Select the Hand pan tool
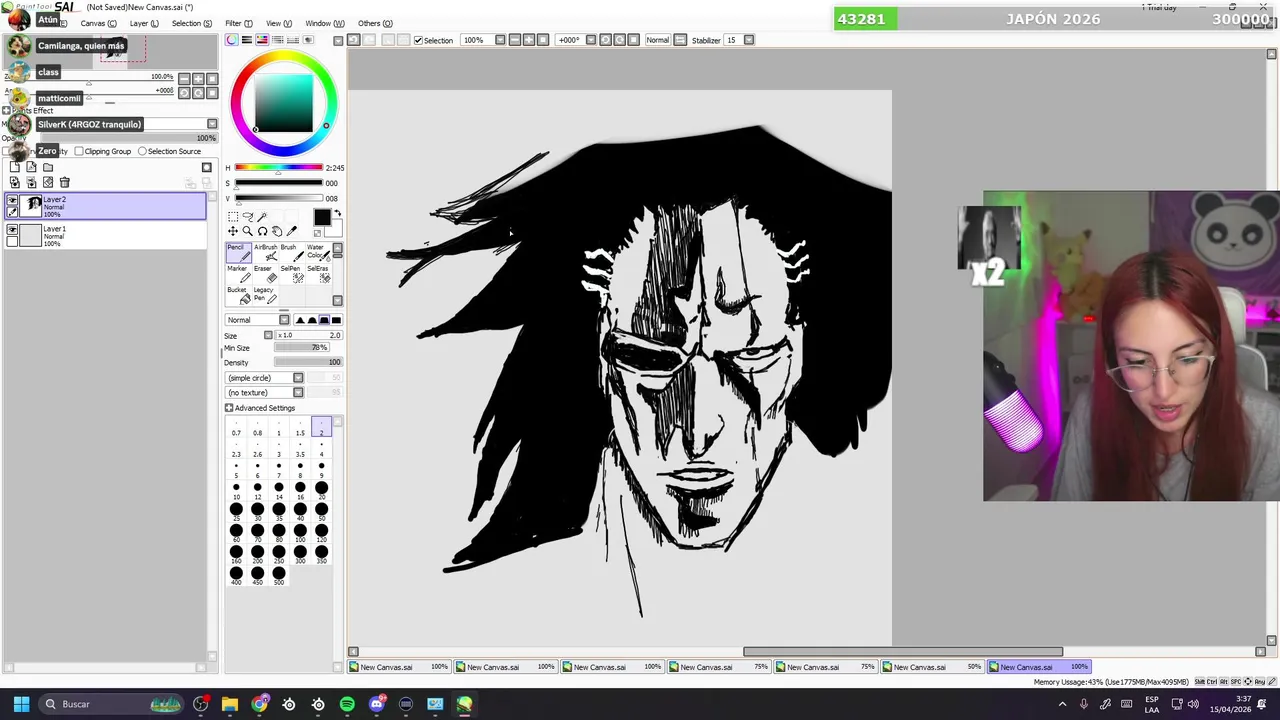The width and height of the screenshot is (1280, 720). click(277, 231)
